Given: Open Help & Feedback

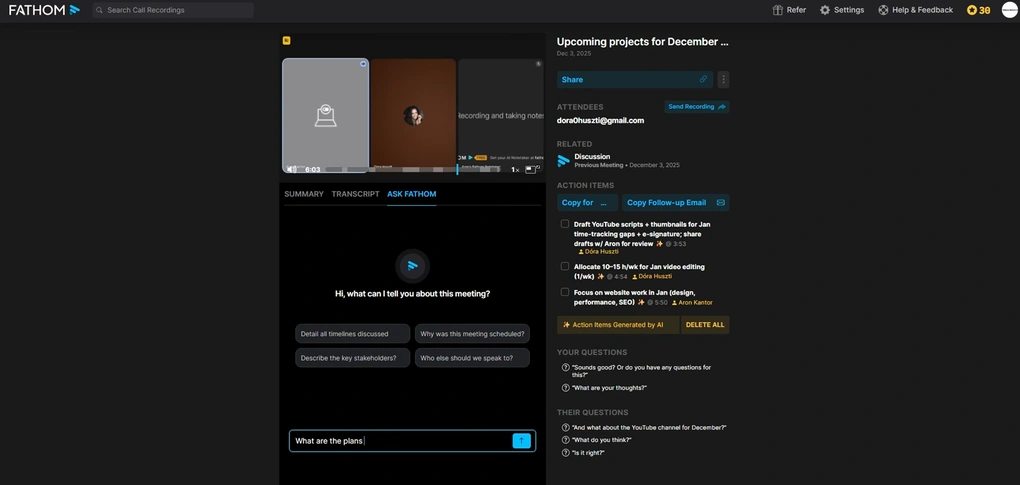Looking at the screenshot, I should coord(883,10).
